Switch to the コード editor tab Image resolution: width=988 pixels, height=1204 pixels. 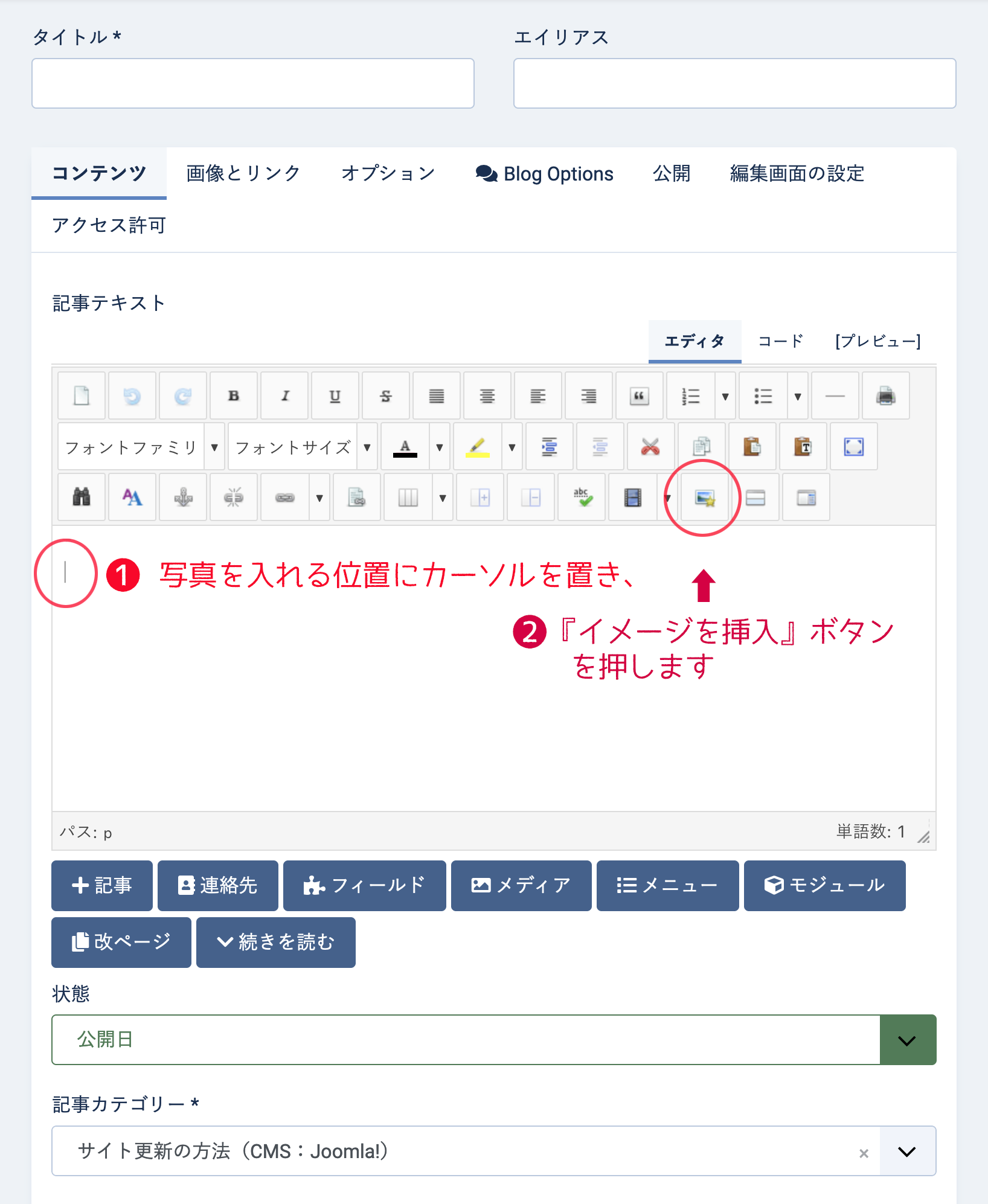click(x=780, y=341)
